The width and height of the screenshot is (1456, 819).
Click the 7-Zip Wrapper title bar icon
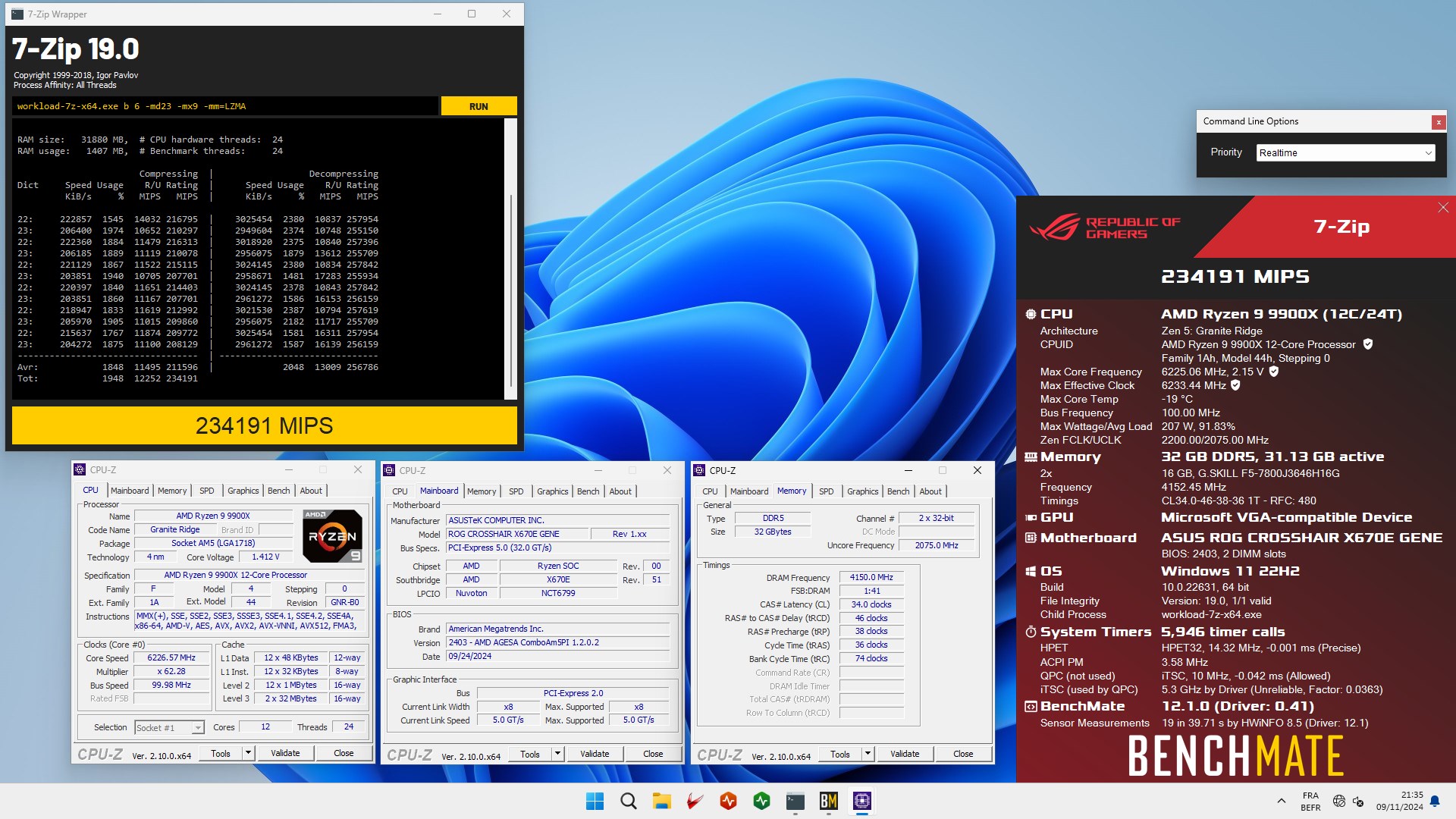(x=17, y=14)
